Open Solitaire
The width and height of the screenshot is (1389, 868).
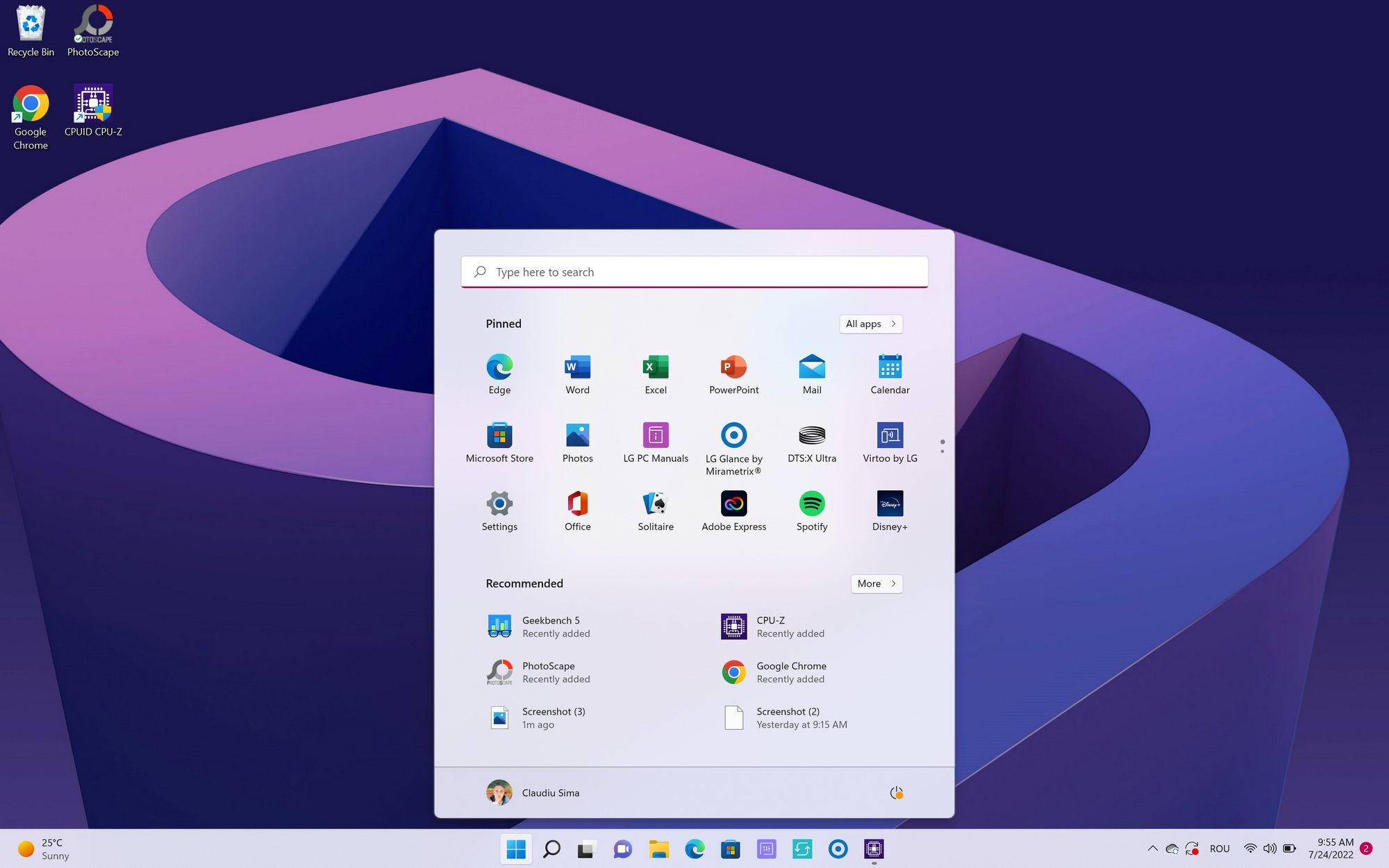coord(656,511)
